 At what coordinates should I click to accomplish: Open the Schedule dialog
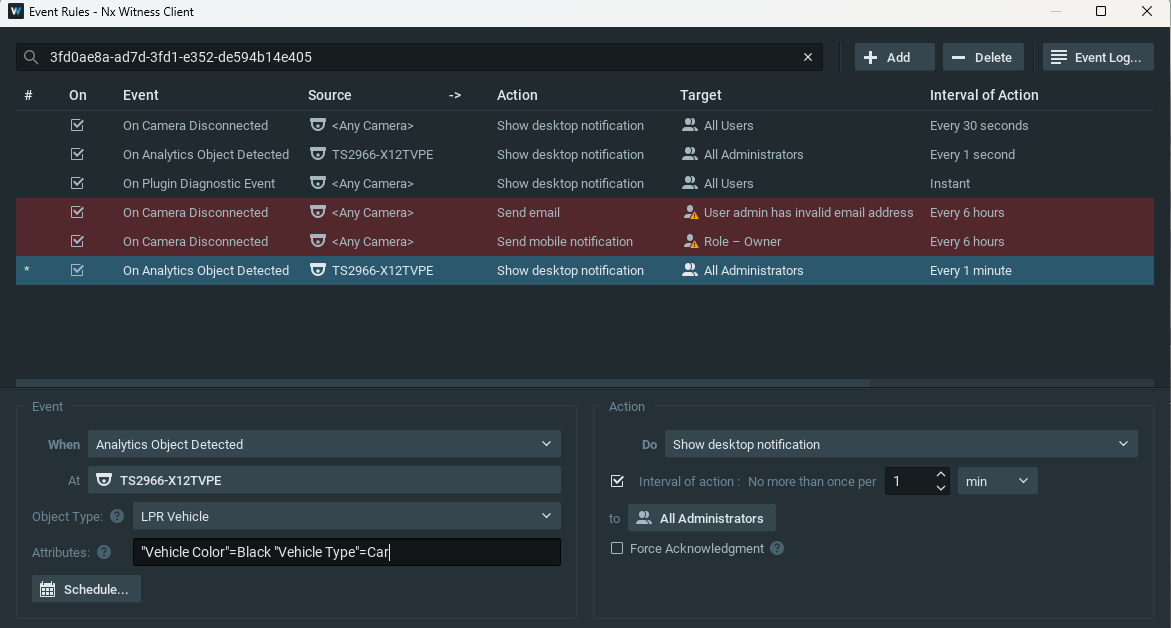pos(86,589)
